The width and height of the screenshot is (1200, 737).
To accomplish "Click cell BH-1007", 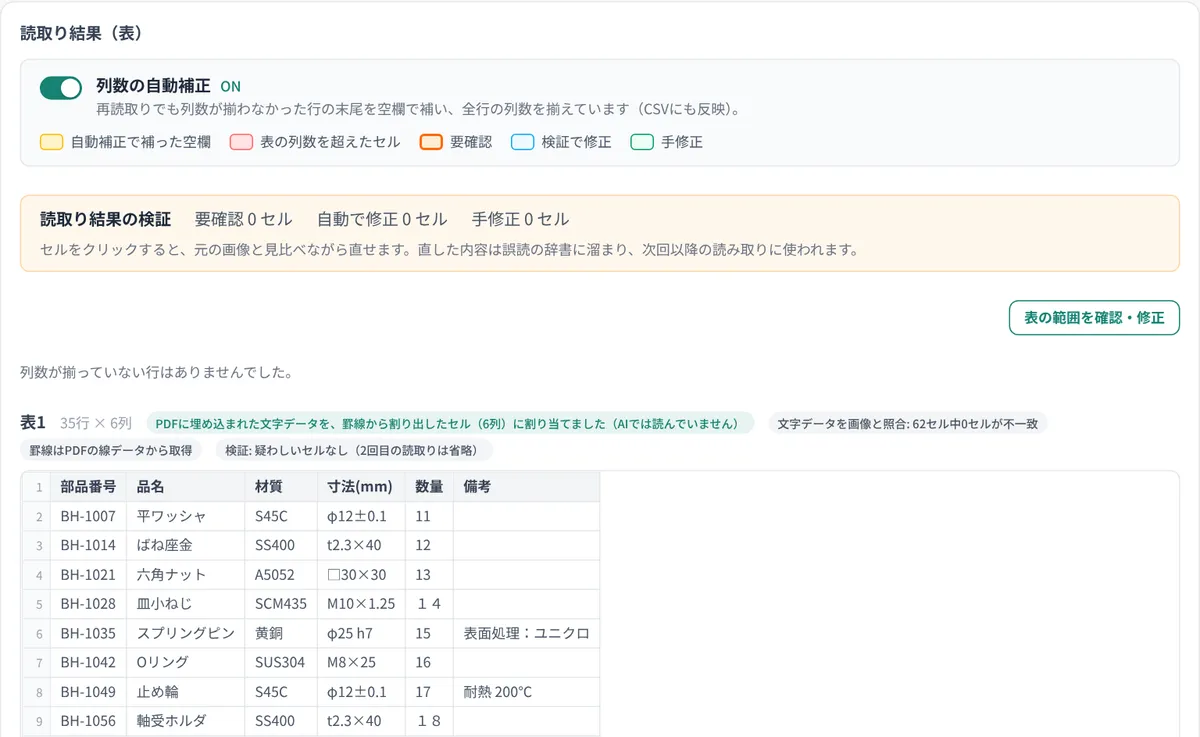I will coord(87,516).
